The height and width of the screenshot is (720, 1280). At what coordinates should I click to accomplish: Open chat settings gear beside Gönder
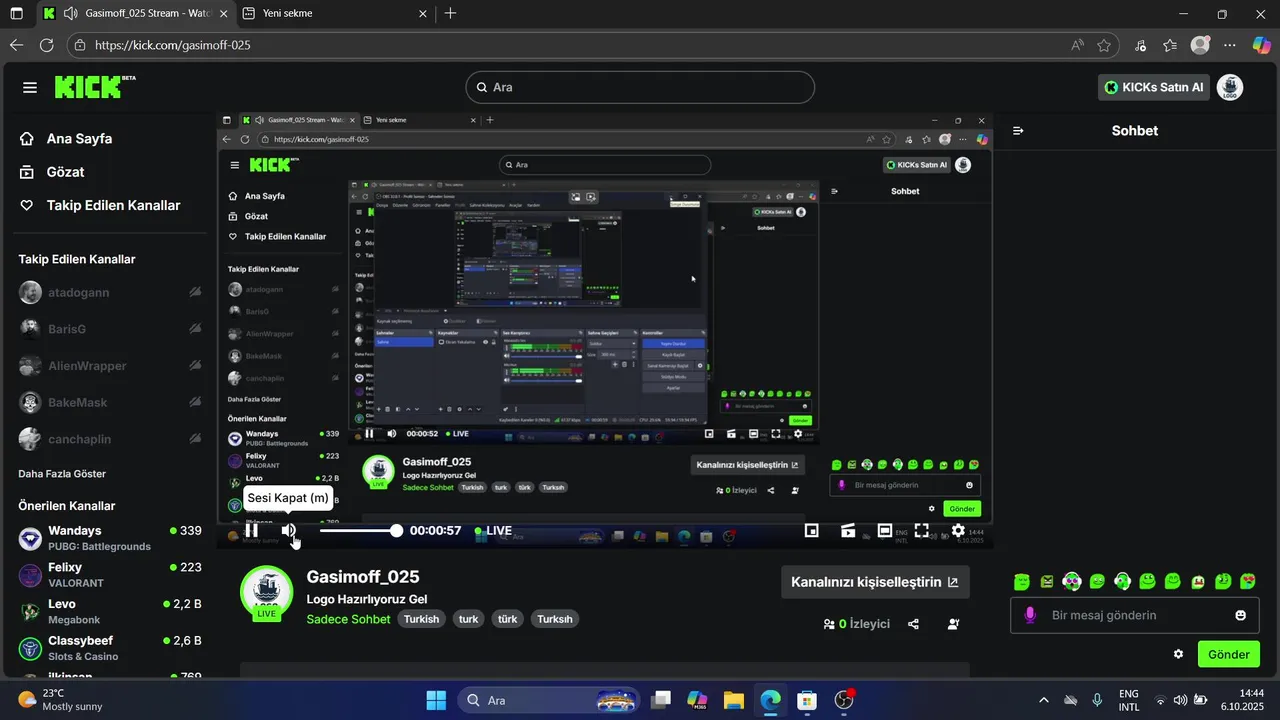1178,654
